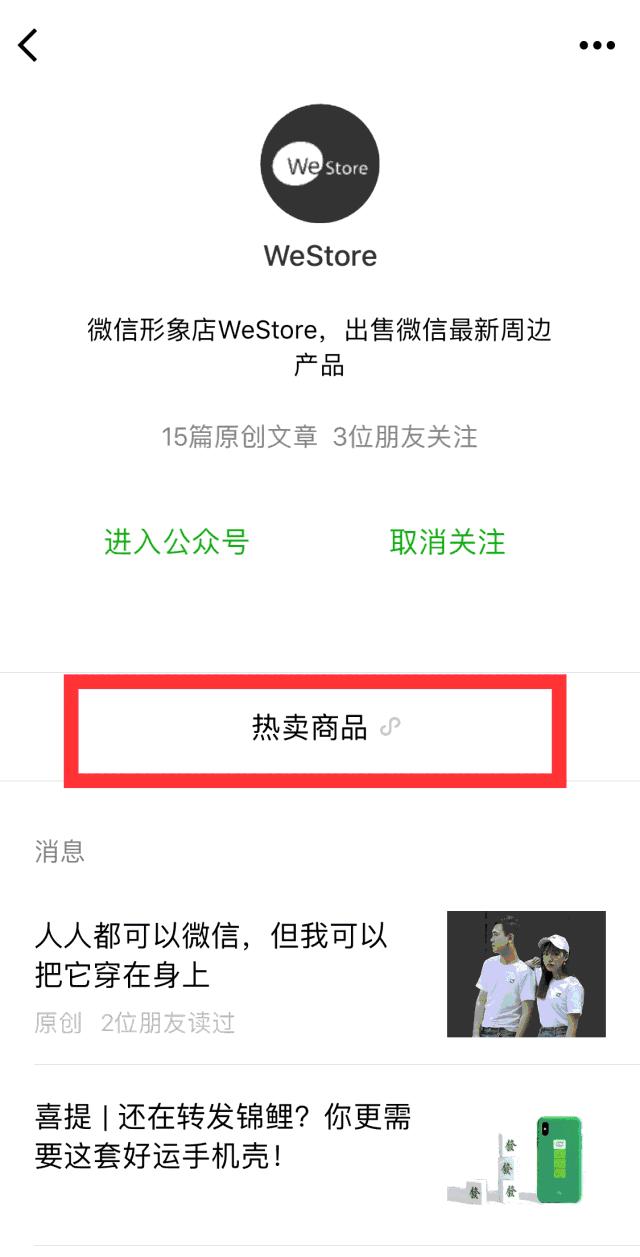Screen dimensions: 640x1257
Task: Tap the 原创 tag under first article
Action: [58, 1023]
